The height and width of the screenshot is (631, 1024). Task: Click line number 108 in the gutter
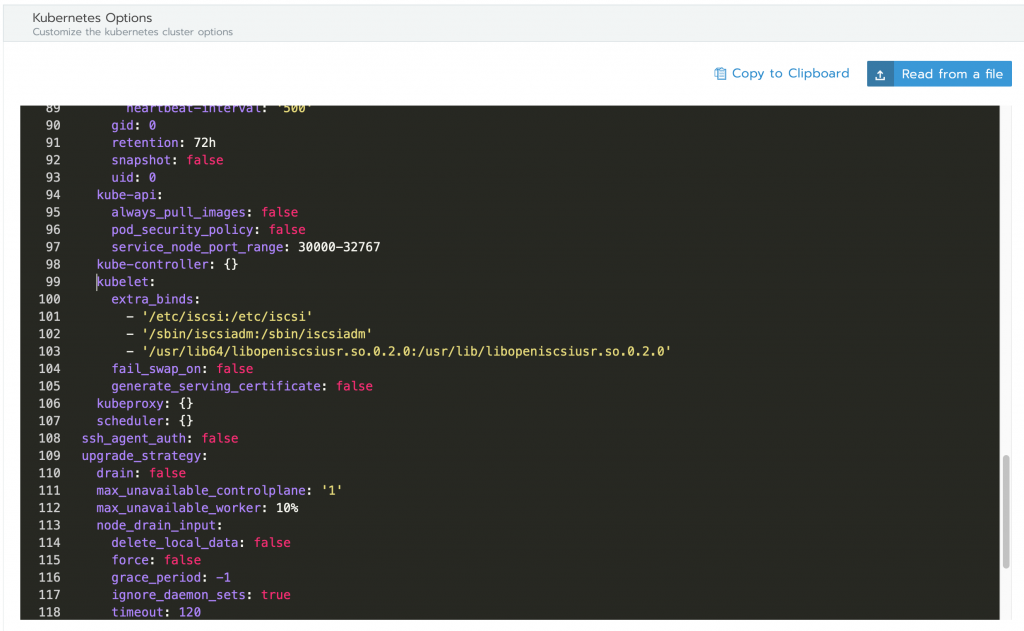pyautogui.click(x=50, y=438)
